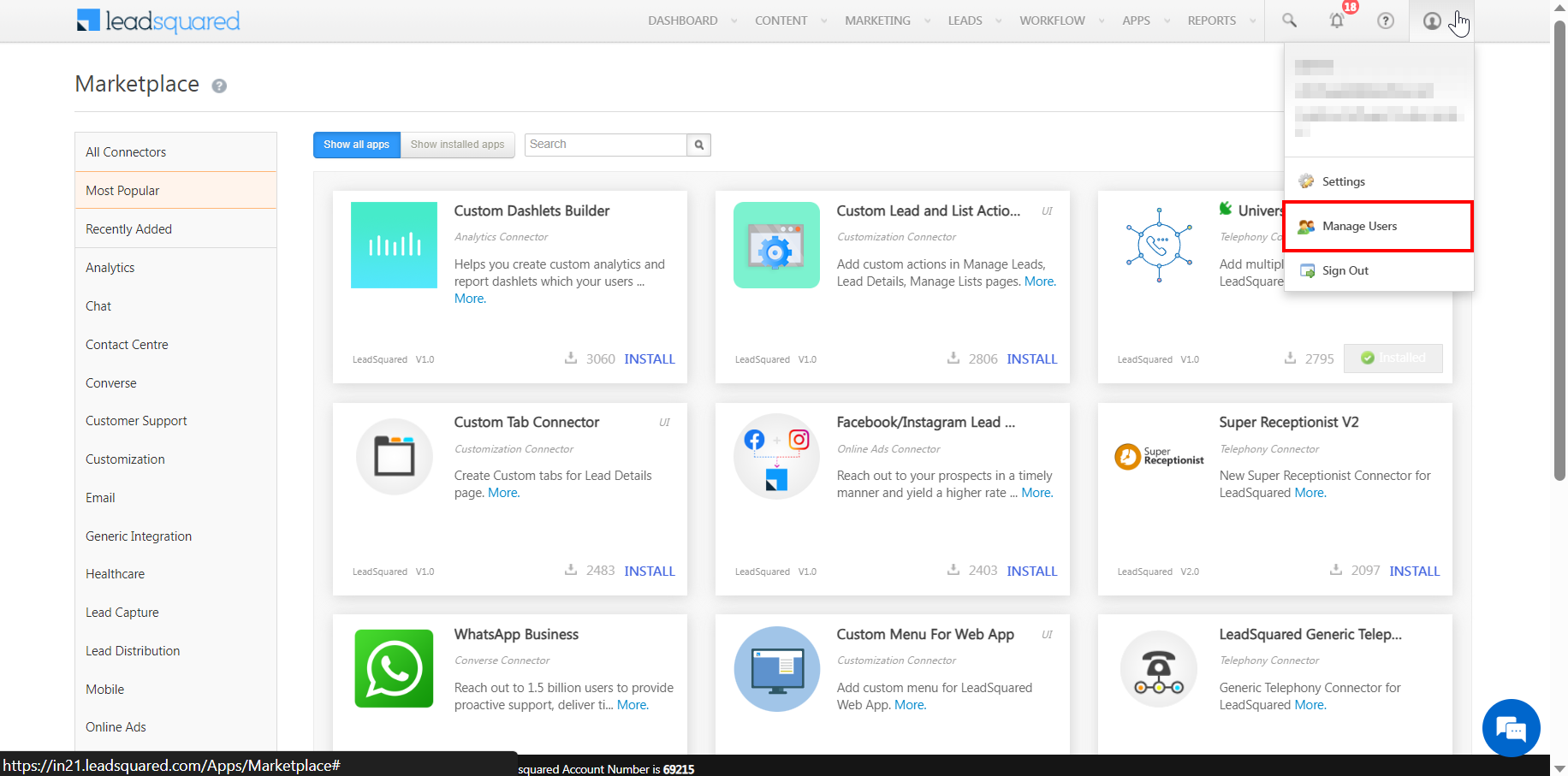
Task: Select Customer Support category
Action: click(x=175, y=421)
